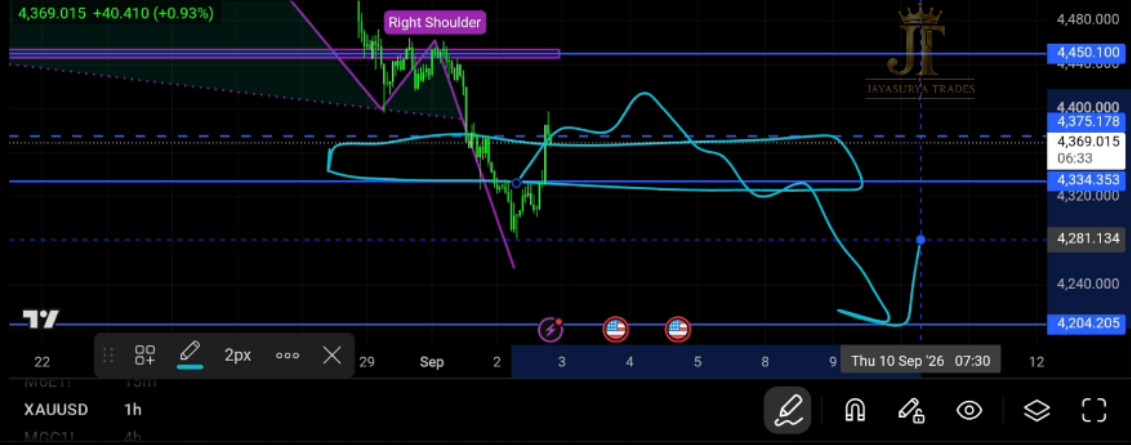Select the Right Shoulder label
Image resolution: width=1131 pixels, height=445 pixels.
(434, 22)
